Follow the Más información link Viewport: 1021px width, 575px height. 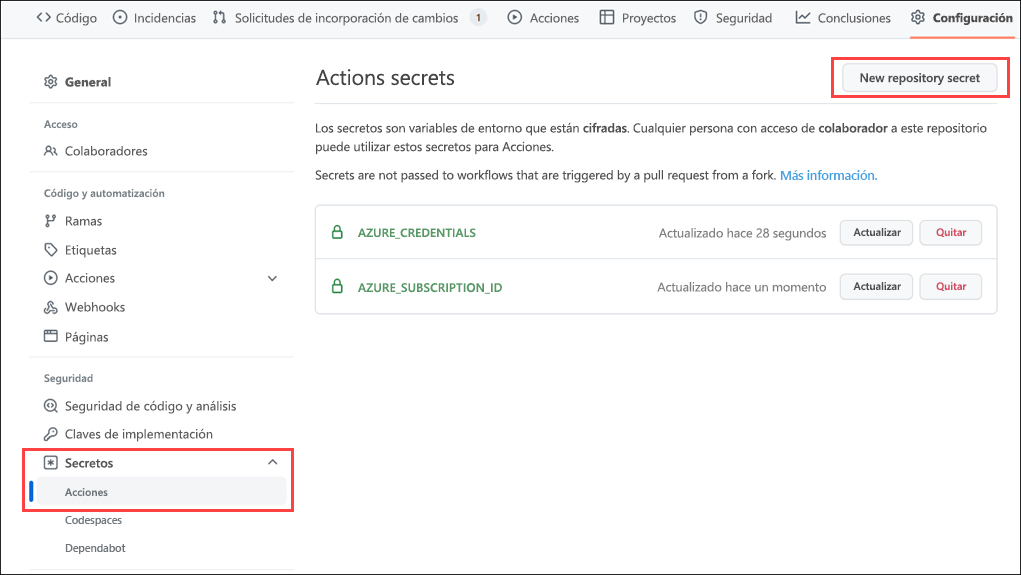(828, 175)
